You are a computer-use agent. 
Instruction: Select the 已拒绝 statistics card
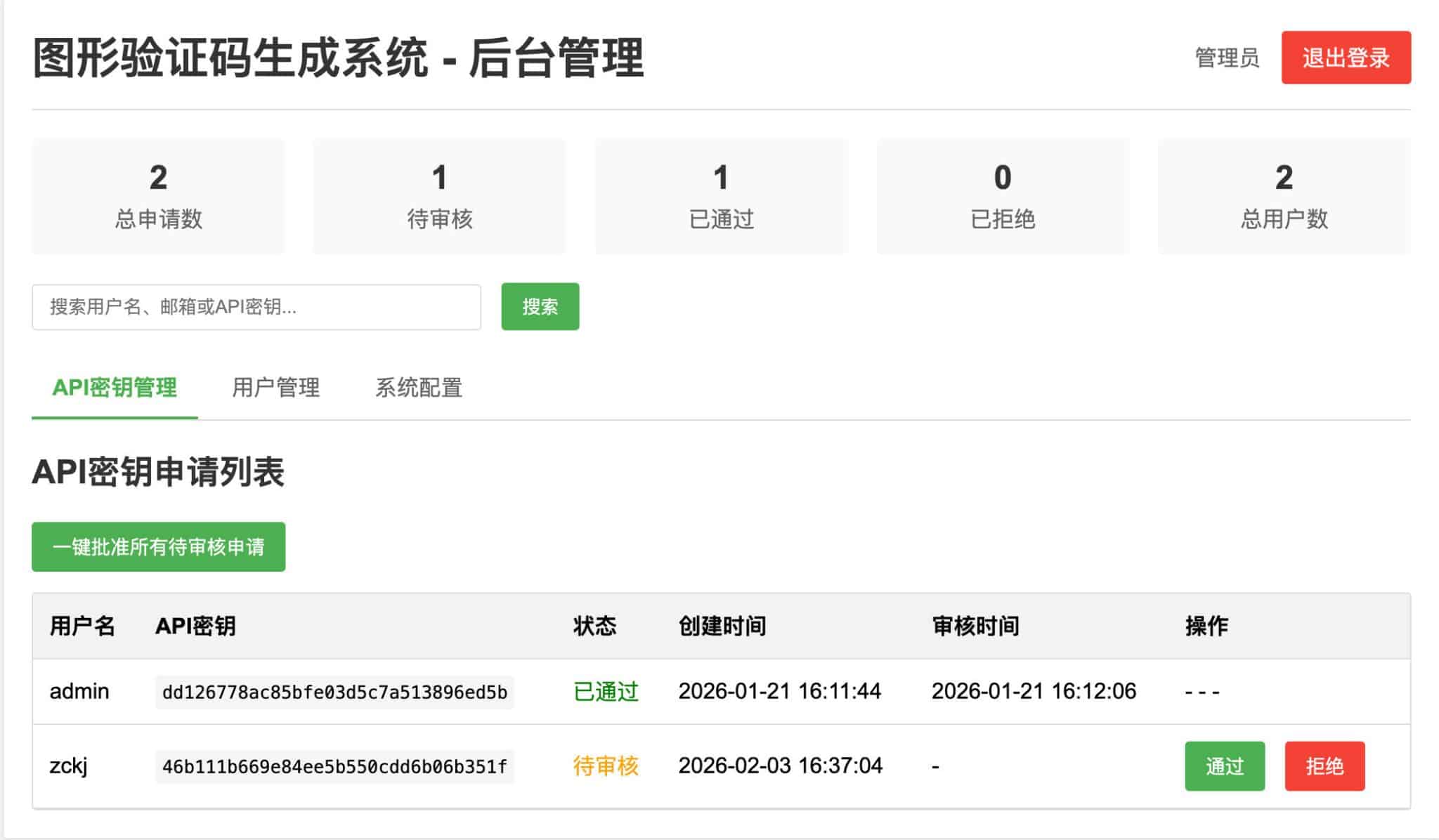(x=1003, y=196)
